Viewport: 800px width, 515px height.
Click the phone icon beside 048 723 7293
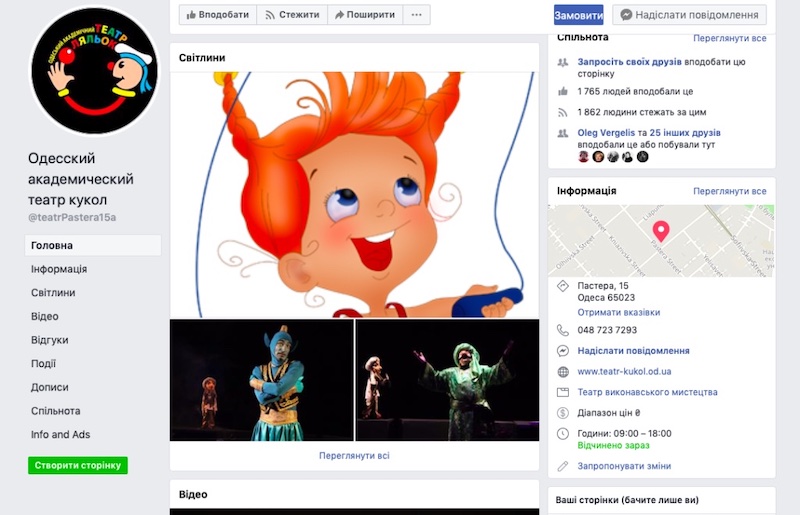(x=563, y=330)
